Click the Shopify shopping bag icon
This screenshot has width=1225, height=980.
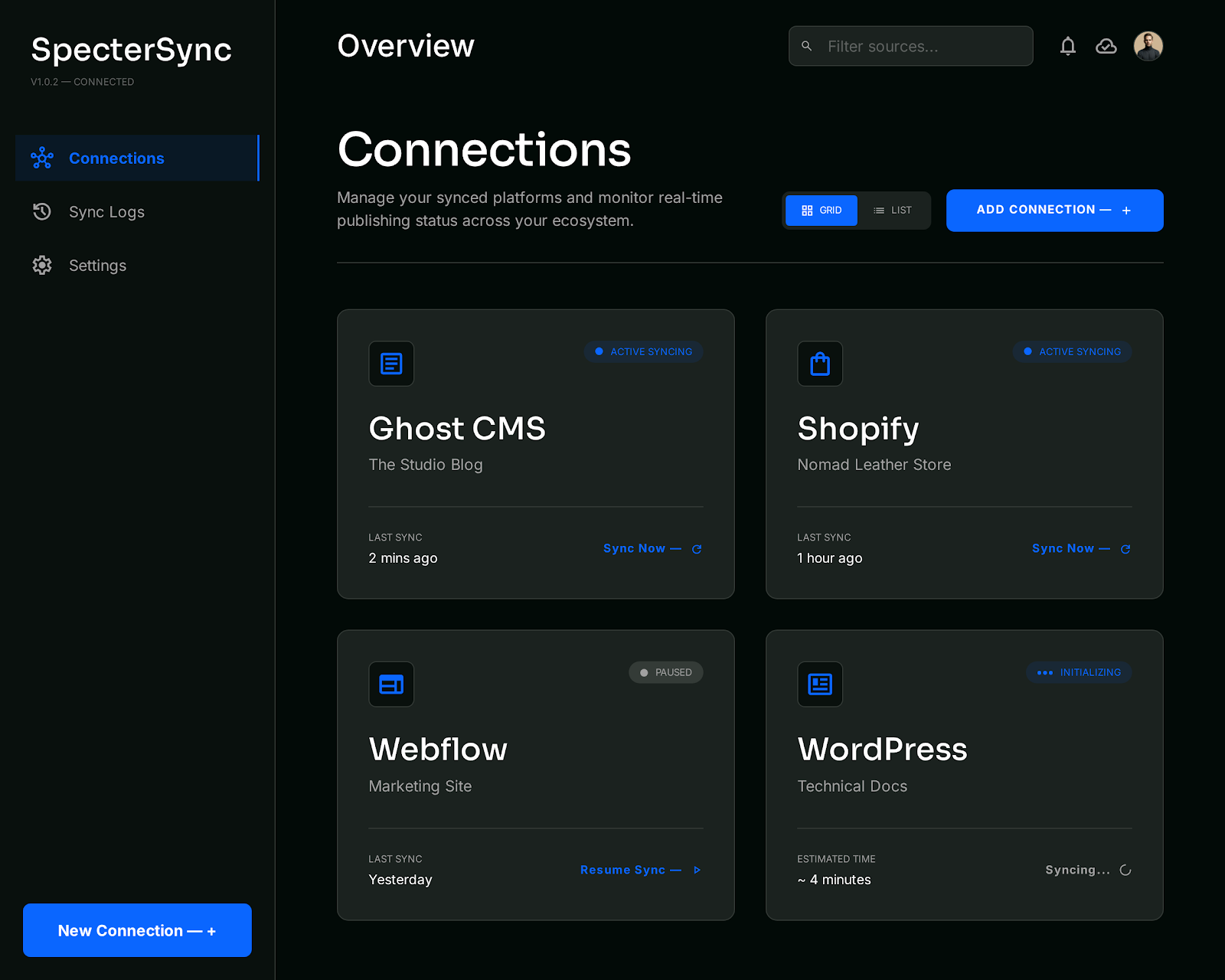820,364
